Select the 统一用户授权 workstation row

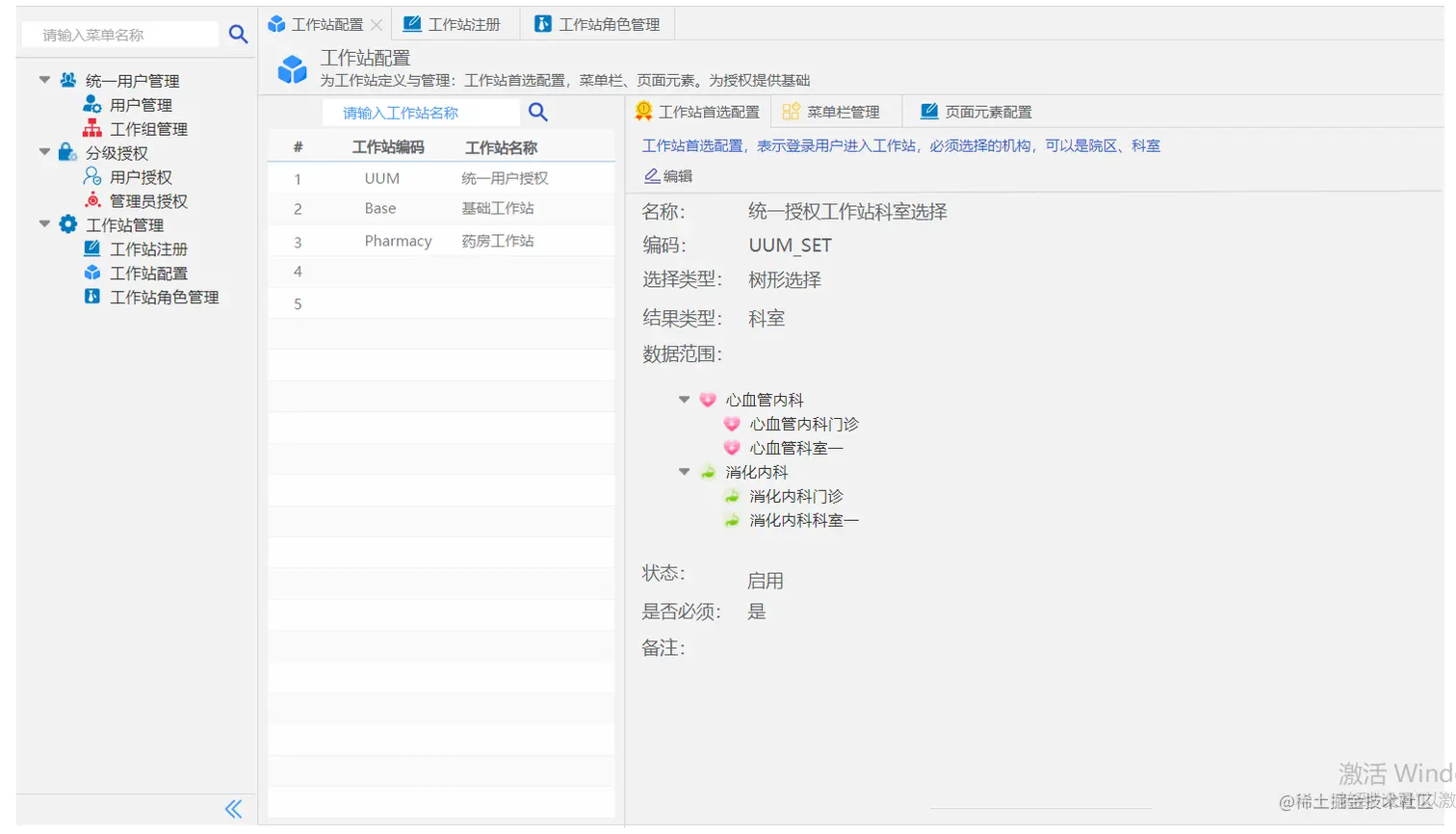click(x=441, y=178)
